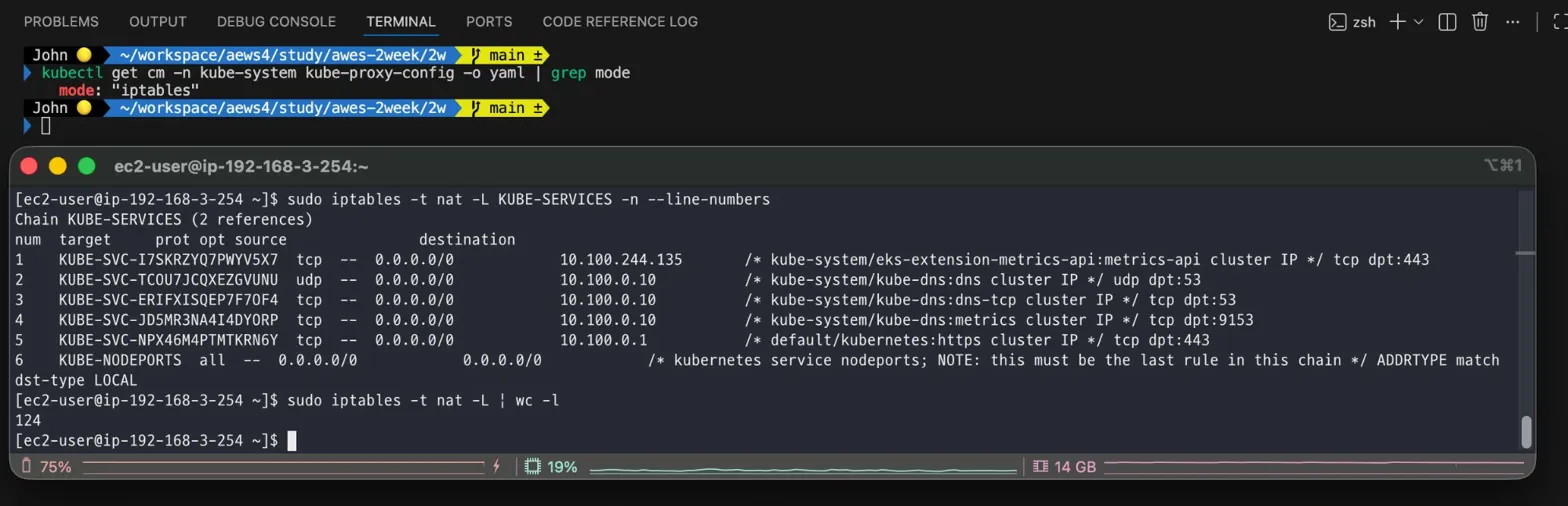Open the DEBUG CONSOLE tab
The height and width of the screenshot is (506, 1568).
point(276,21)
